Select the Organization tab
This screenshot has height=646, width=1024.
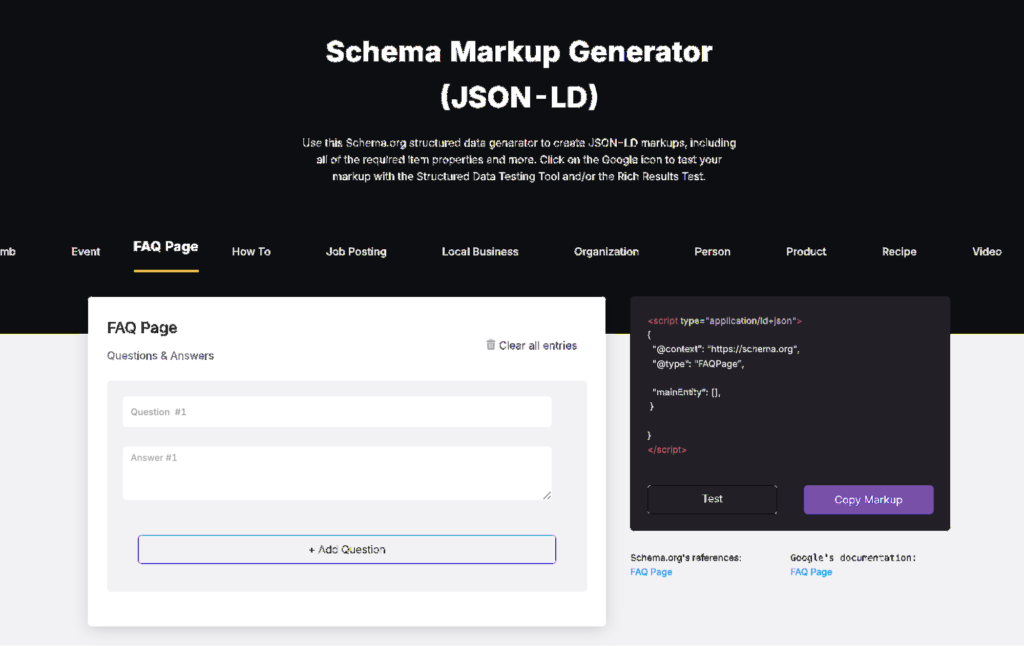point(606,251)
